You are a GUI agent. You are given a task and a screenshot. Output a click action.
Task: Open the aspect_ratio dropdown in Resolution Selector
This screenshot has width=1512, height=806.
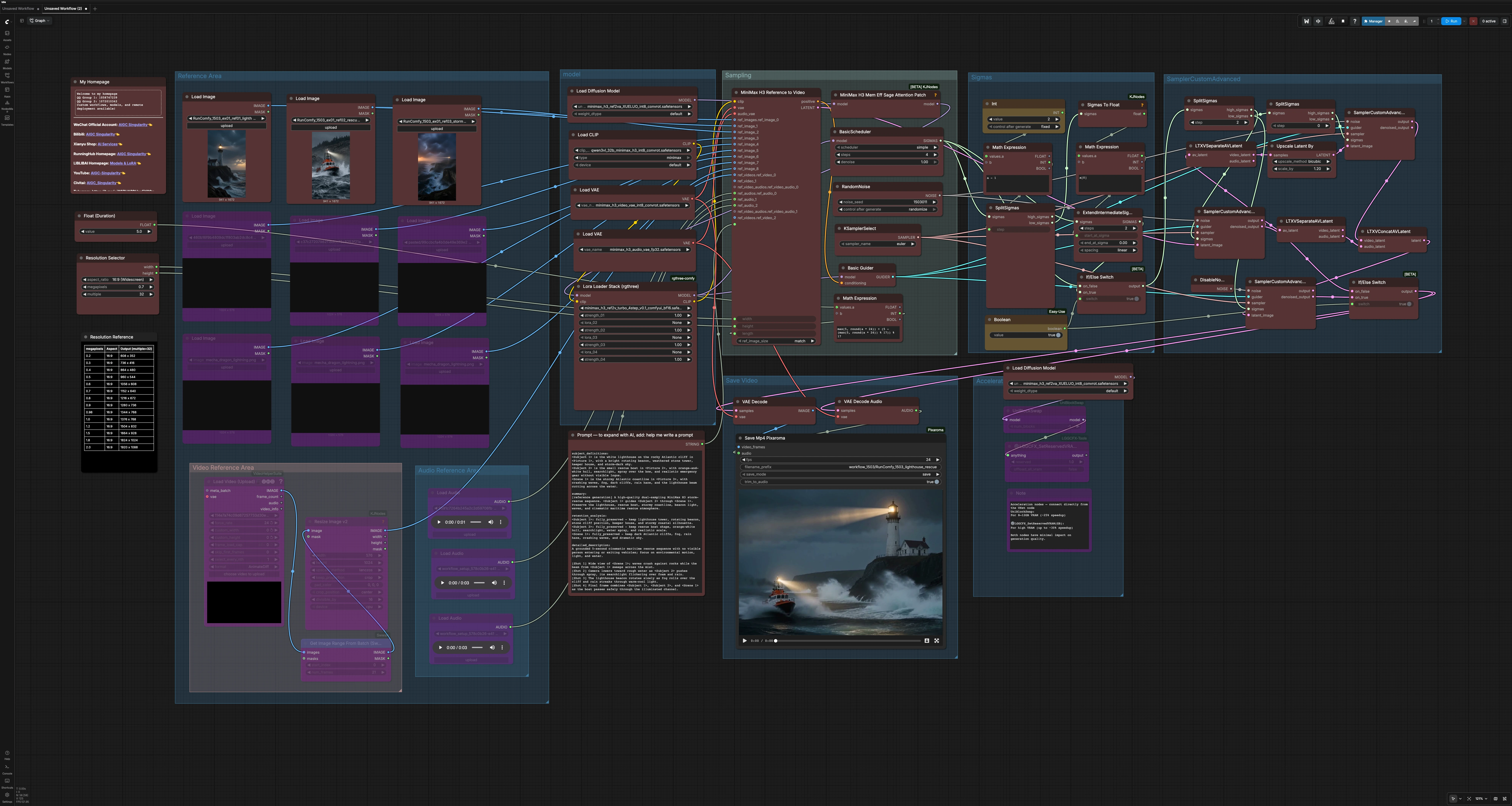117,280
